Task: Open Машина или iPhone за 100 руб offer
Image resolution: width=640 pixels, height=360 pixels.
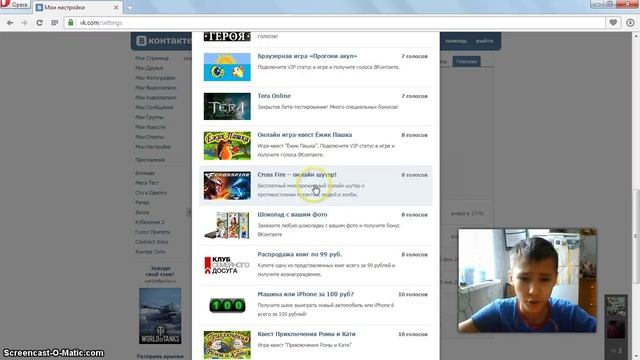Action: (x=305, y=294)
